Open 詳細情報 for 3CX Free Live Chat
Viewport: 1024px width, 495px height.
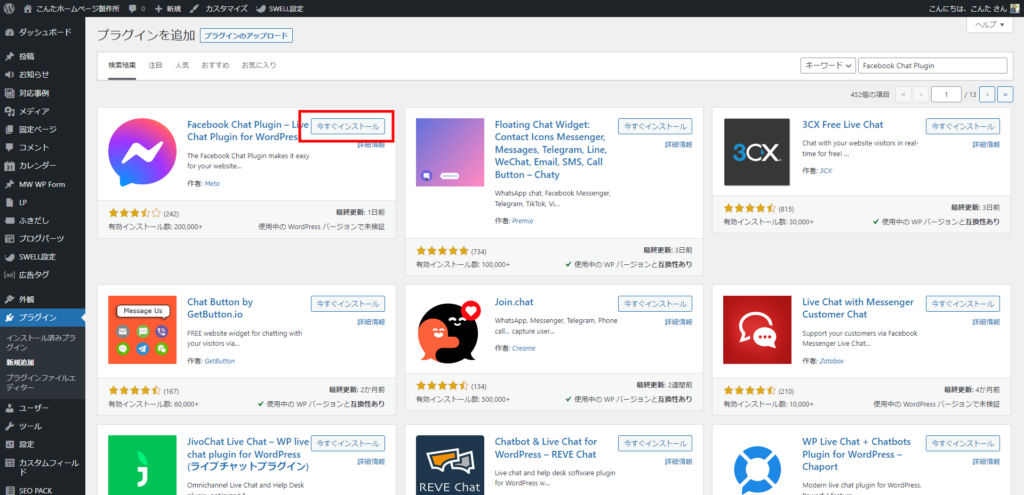tap(986, 144)
